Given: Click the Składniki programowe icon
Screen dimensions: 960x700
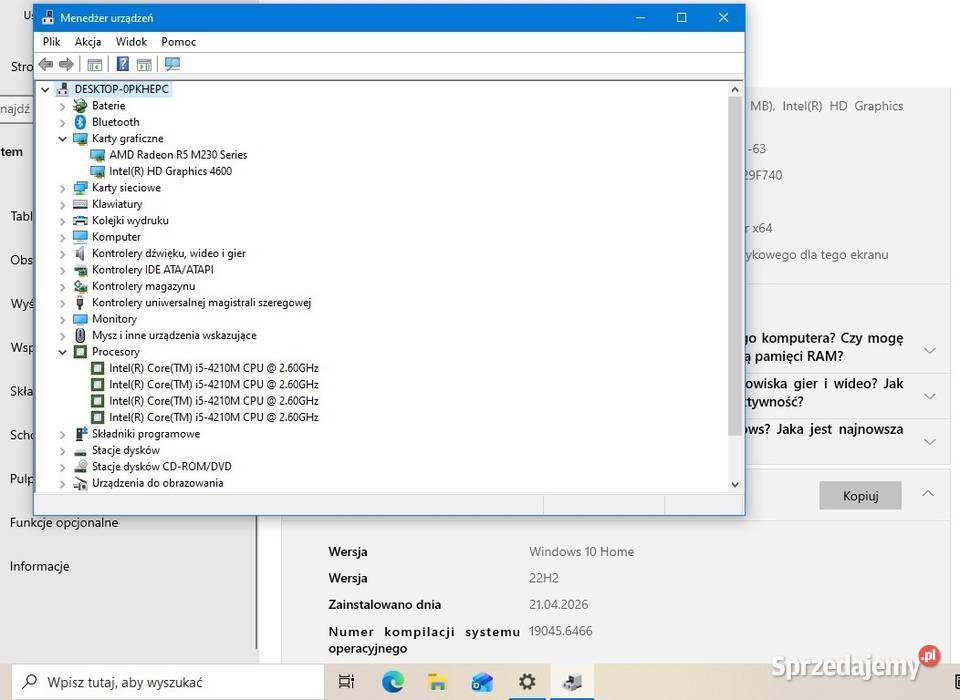Looking at the screenshot, I should (80, 434).
